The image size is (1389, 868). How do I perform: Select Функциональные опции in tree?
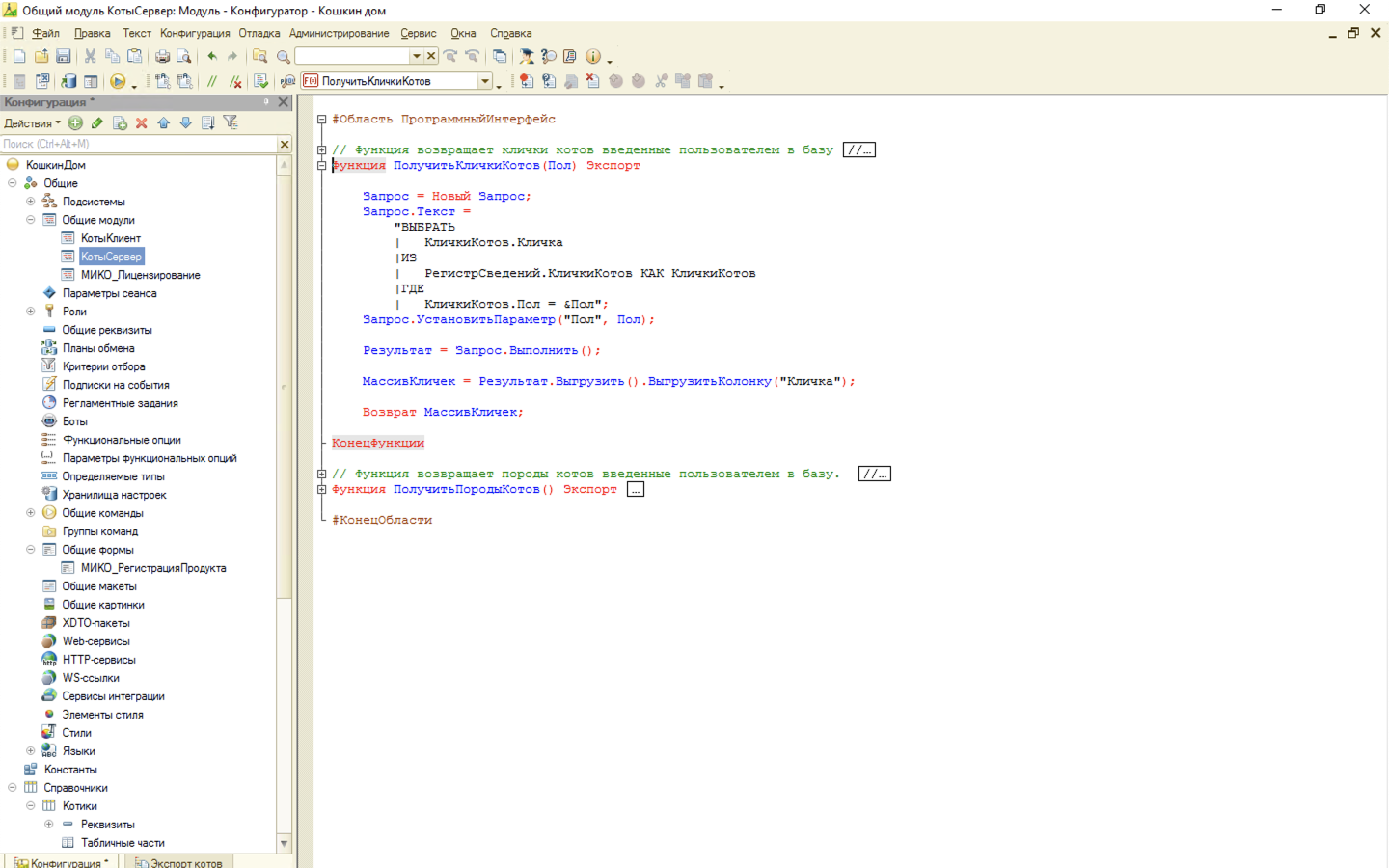coord(122,440)
